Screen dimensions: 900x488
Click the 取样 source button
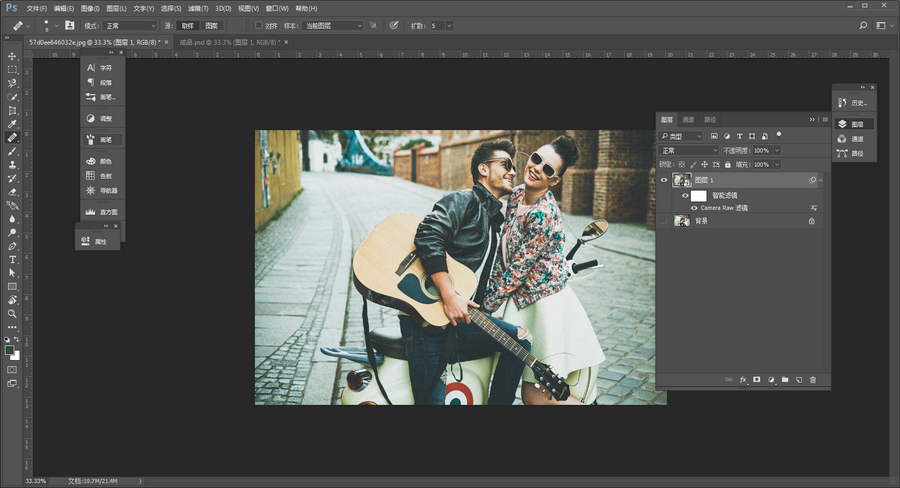(x=188, y=25)
